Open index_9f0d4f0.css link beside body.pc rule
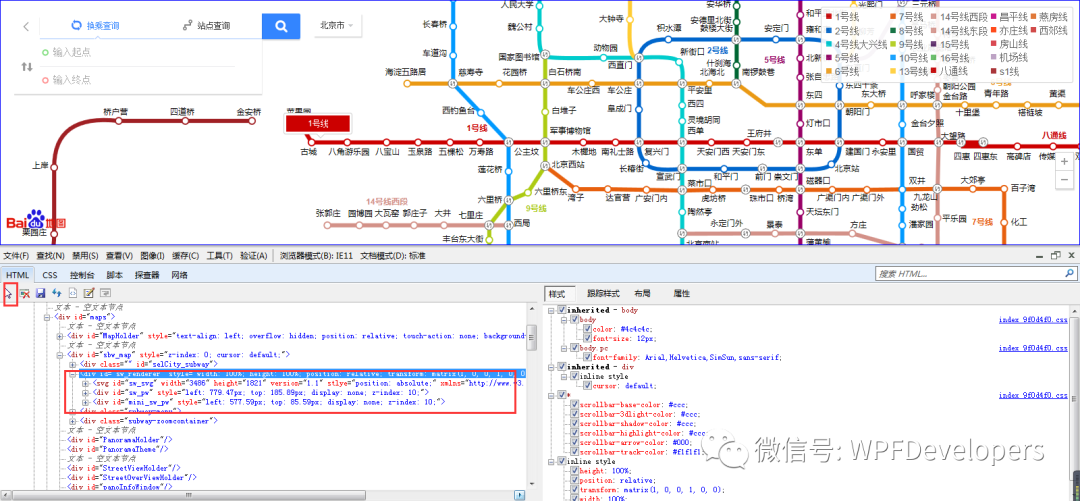 (x=1033, y=348)
